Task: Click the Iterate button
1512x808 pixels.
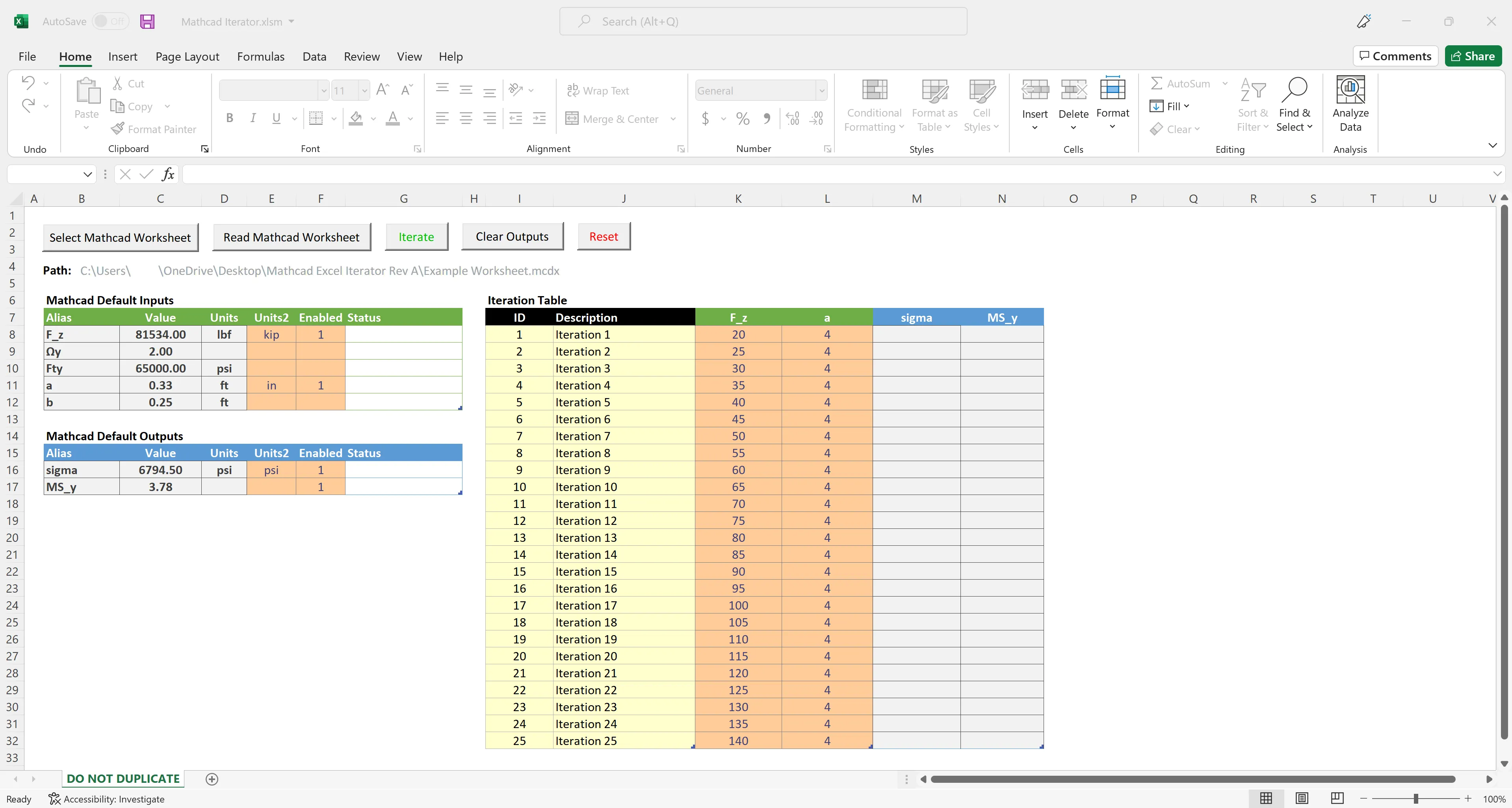Action: click(416, 237)
